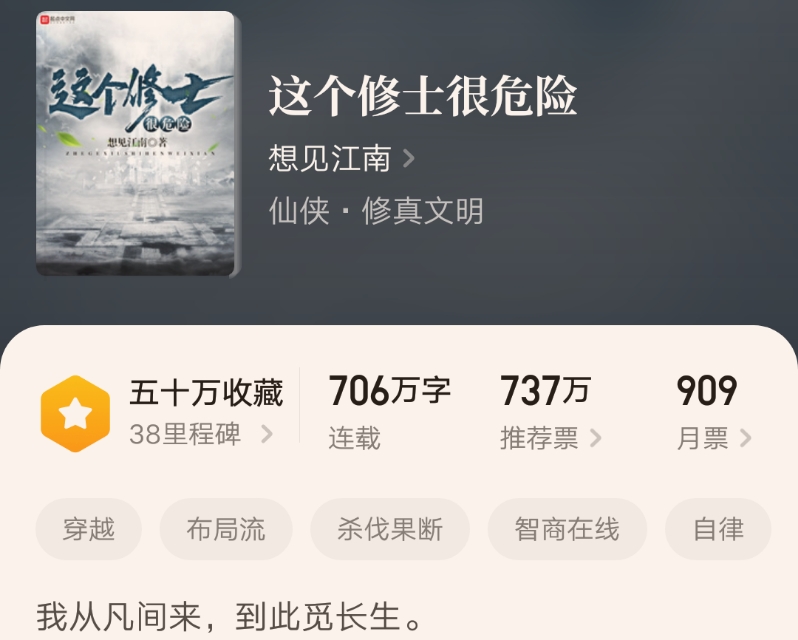Screen dimensions: 798x640
Task: Open 仙侠 genre category
Action: (299, 211)
